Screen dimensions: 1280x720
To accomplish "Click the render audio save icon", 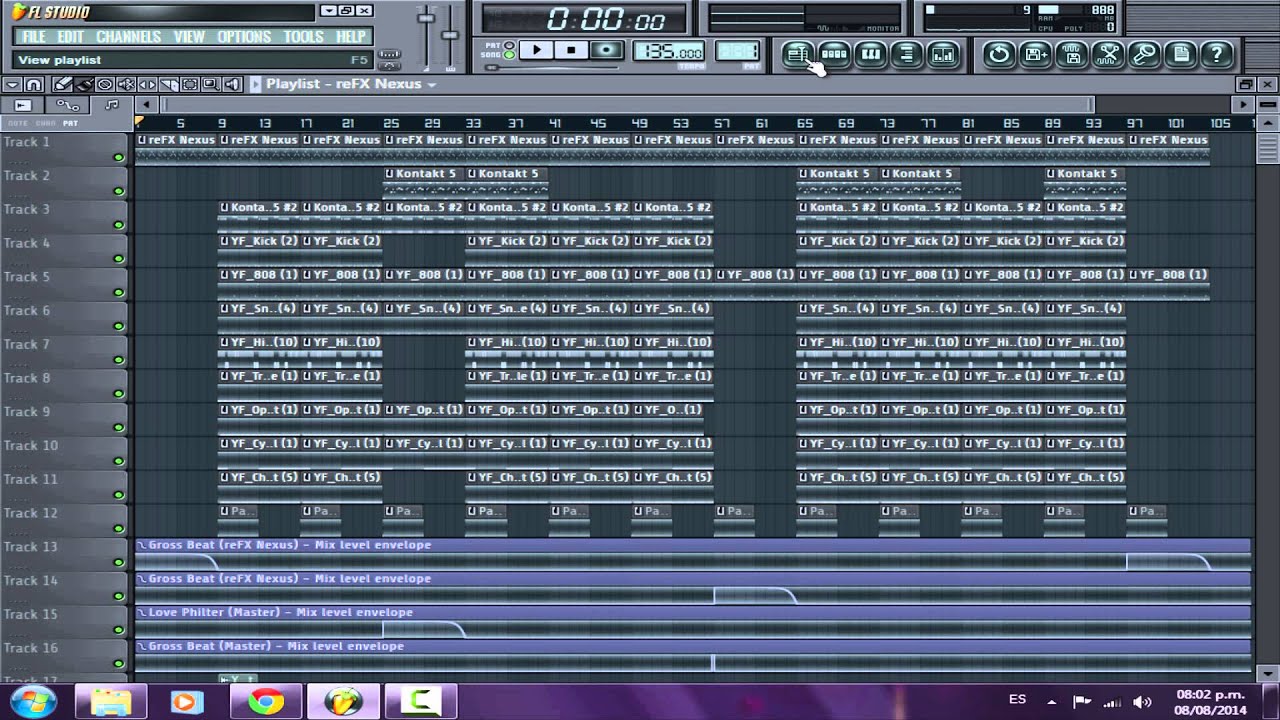I will coord(1071,54).
